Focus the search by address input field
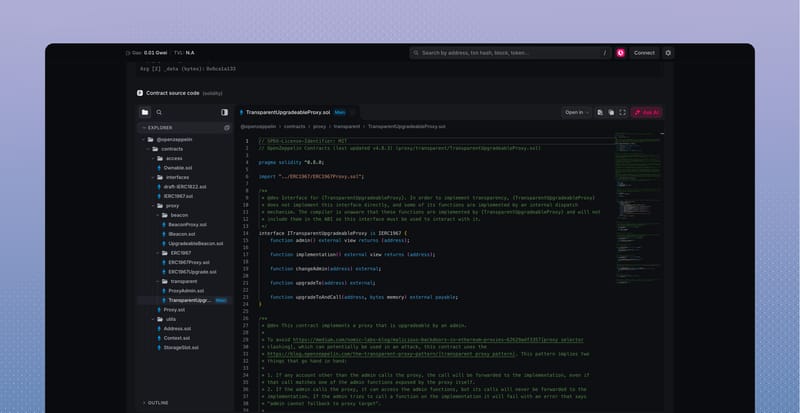Screen dimensions: 800x413 510,53
